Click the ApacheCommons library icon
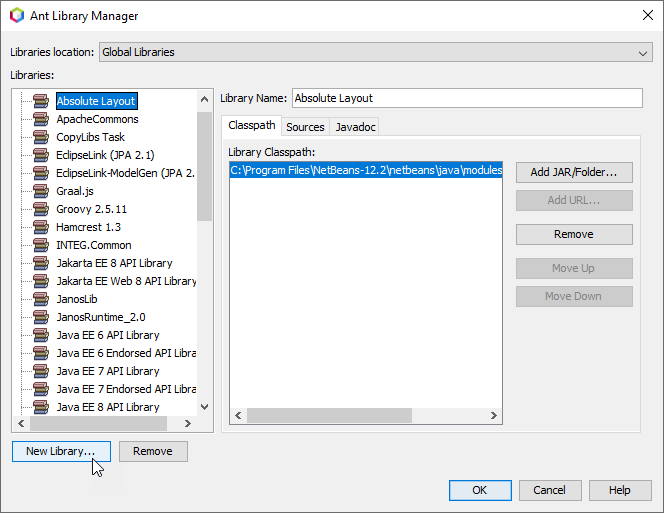The height and width of the screenshot is (513, 664). coord(41,119)
